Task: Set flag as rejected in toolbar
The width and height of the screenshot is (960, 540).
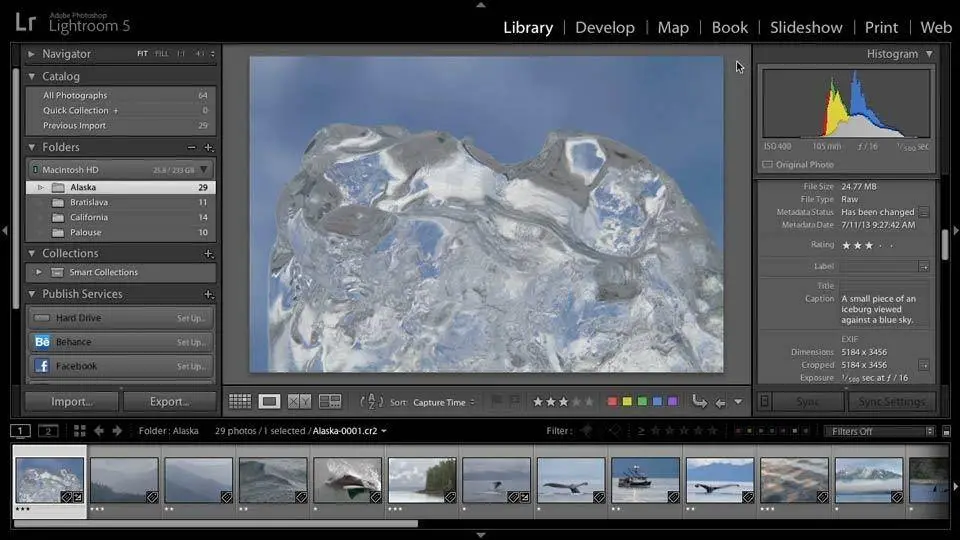Action: [x=515, y=401]
